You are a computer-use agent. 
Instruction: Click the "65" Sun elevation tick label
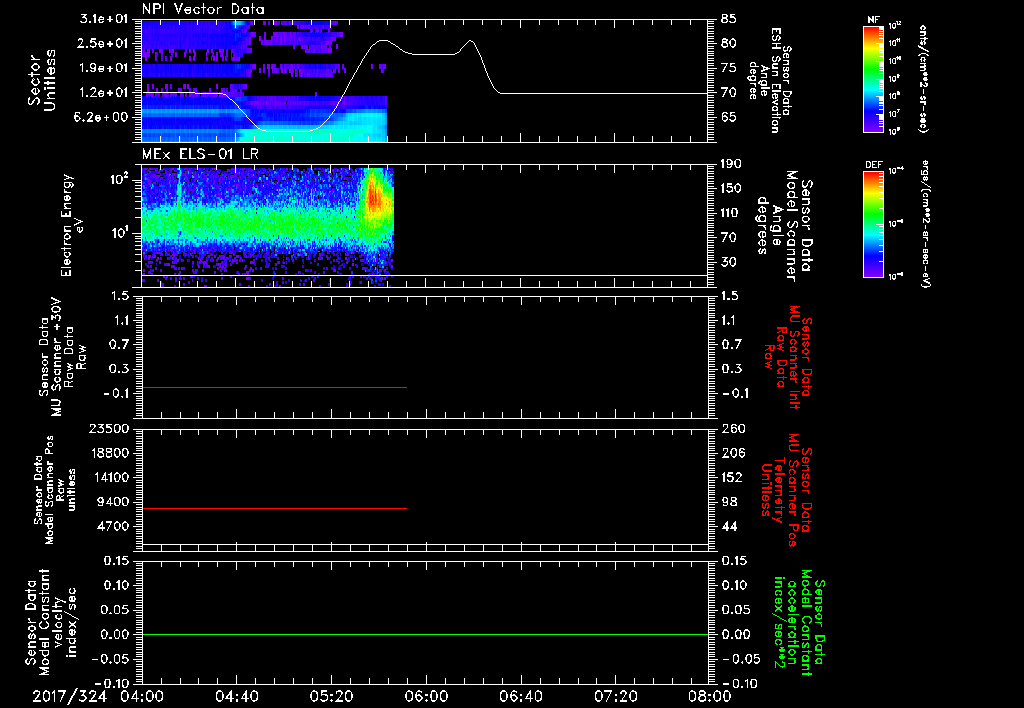[x=729, y=117]
